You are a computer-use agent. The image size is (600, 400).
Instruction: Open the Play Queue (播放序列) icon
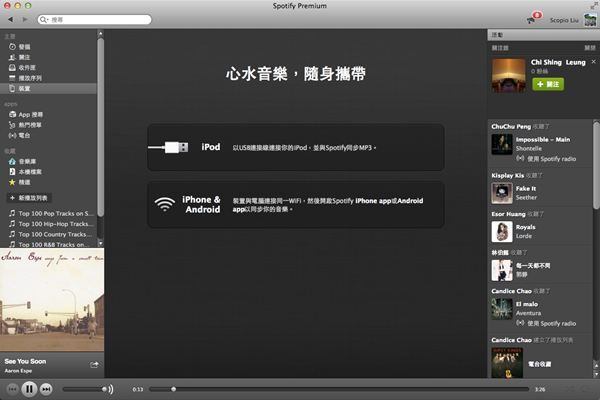tap(12, 78)
